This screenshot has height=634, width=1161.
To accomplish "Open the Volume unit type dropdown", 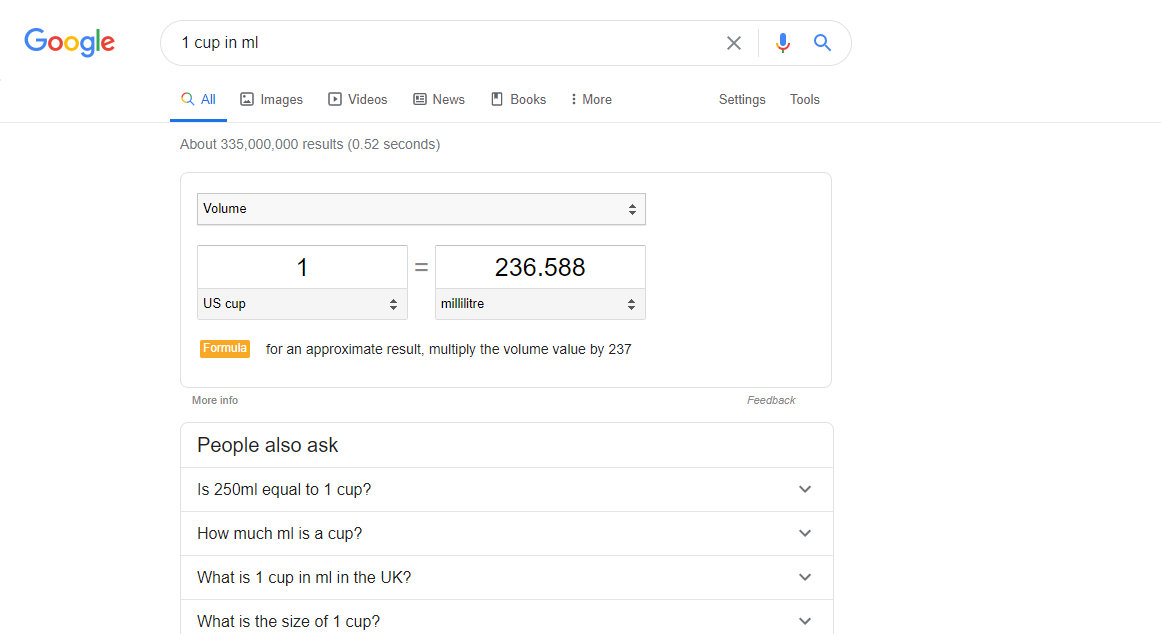I will pos(421,209).
